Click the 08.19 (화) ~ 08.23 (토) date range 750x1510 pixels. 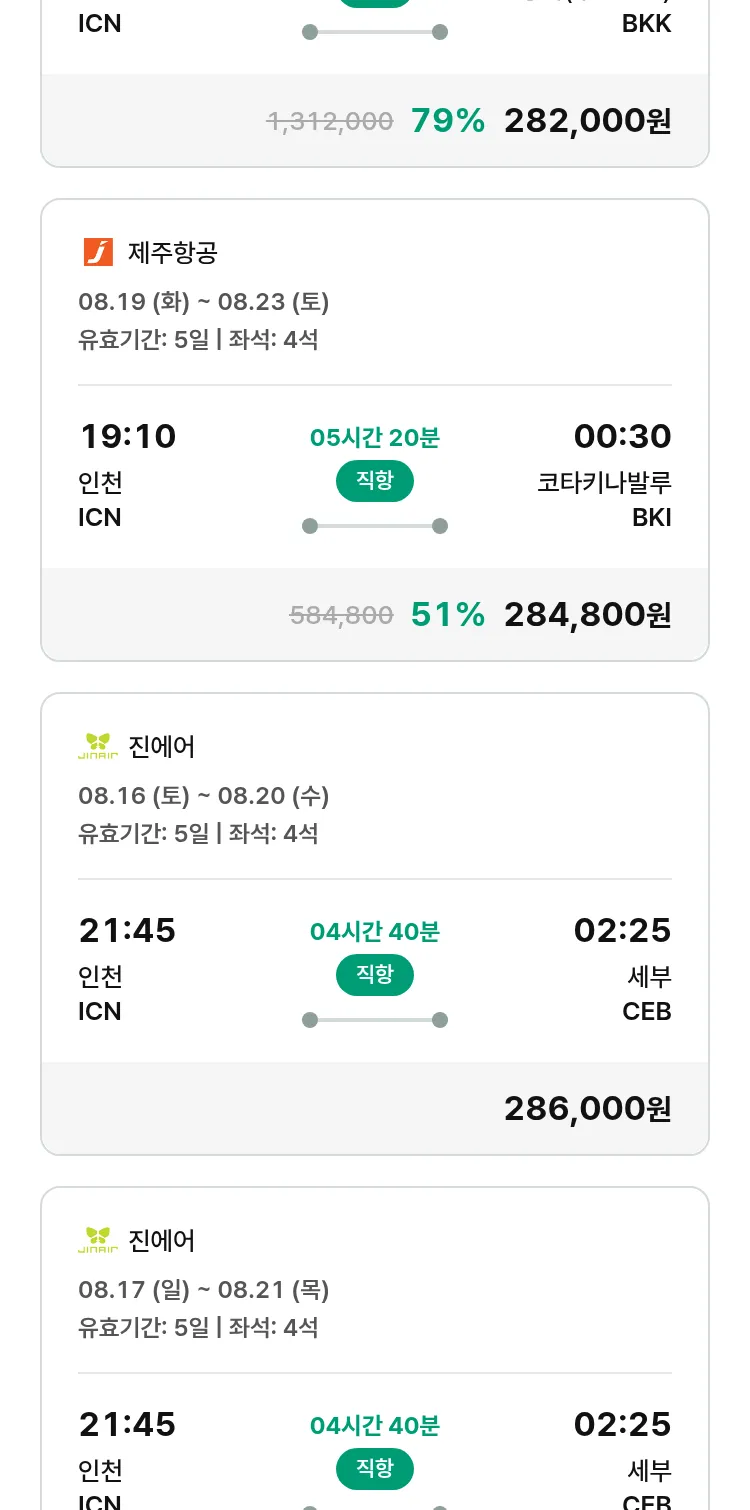pos(204,301)
